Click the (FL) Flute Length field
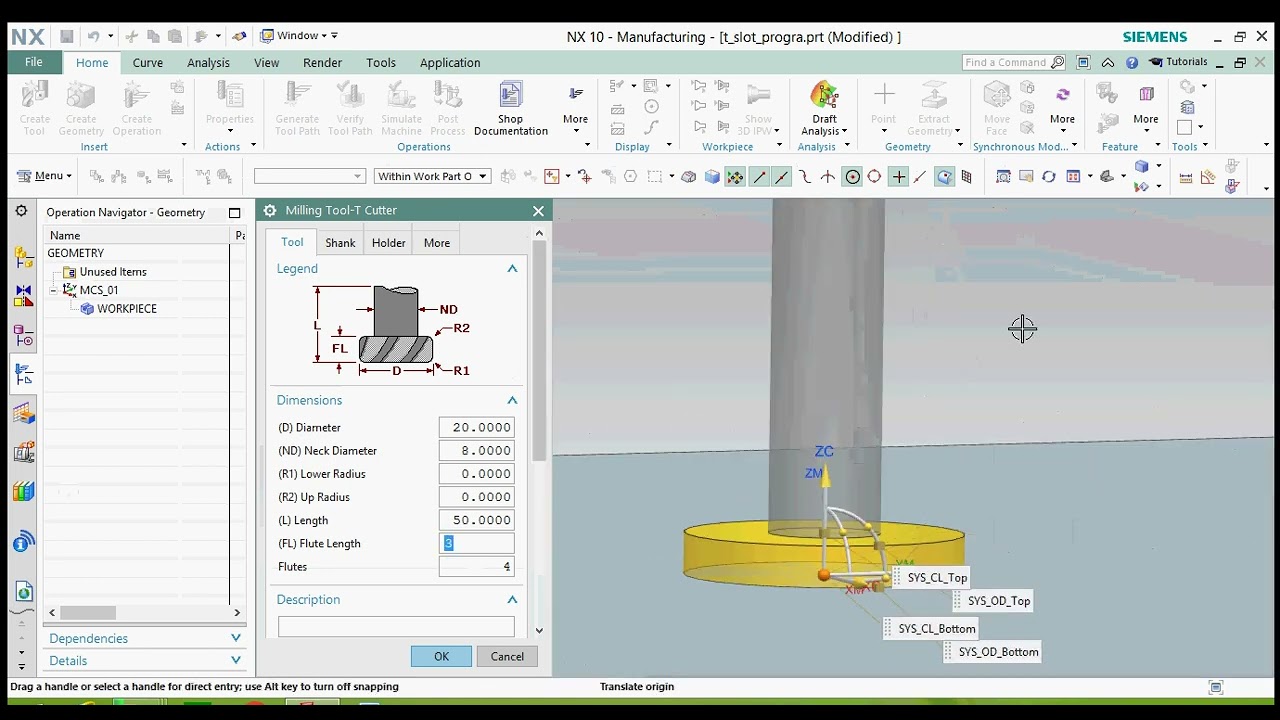 tap(476, 543)
